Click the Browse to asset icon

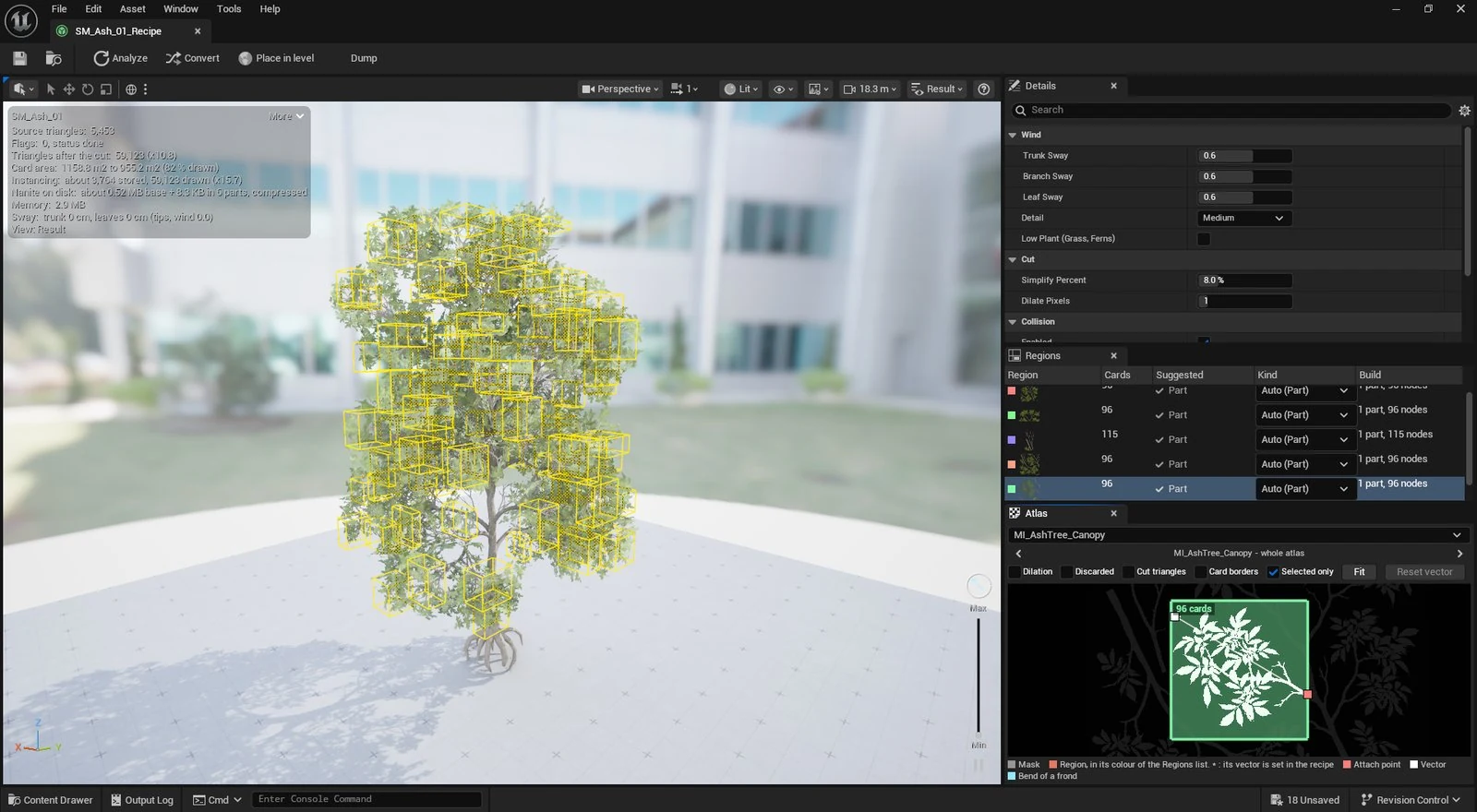pos(54,58)
